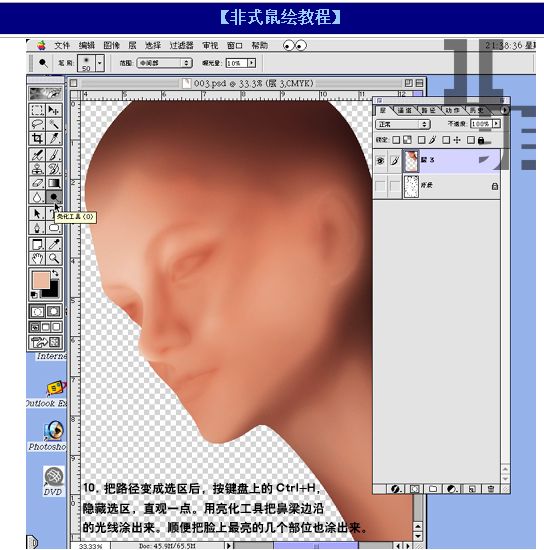Click the trash icon in layers panel

tap(491, 489)
